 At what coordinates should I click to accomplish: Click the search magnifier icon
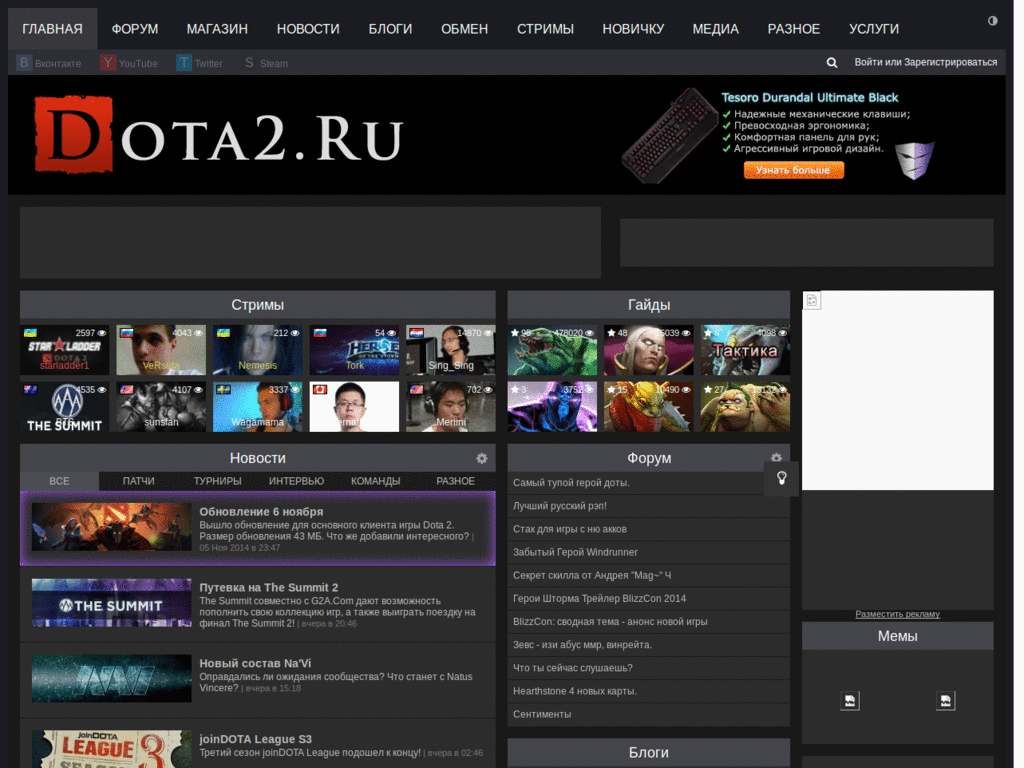pyautogui.click(x=831, y=63)
